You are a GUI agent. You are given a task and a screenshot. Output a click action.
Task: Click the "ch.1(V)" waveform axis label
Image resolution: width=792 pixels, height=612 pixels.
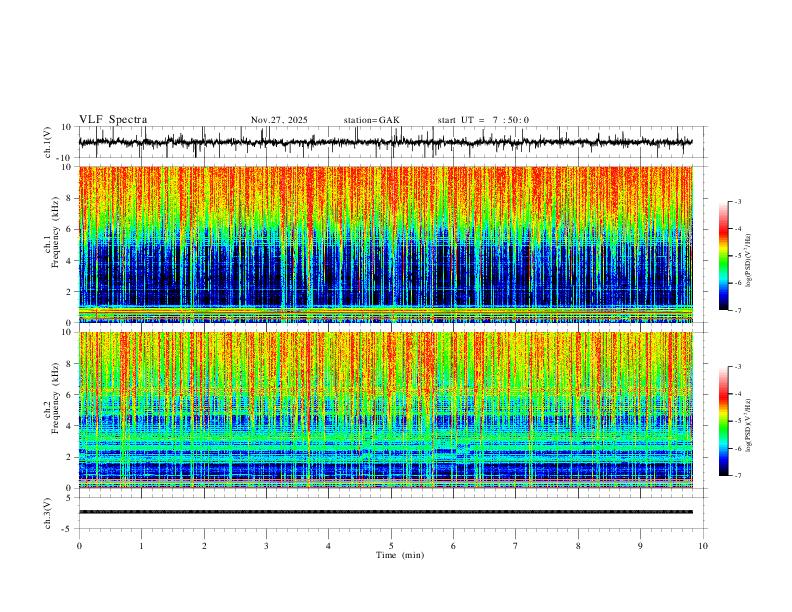(48, 142)
